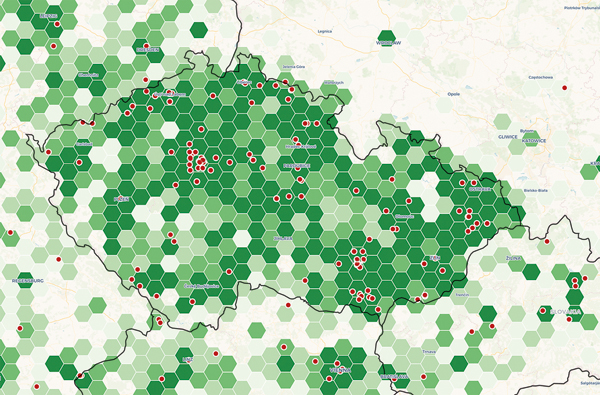The width and height of the screenshot is (600, 395).
Task: Select the red marker under the Leipzig label
Action: (57, 24)
